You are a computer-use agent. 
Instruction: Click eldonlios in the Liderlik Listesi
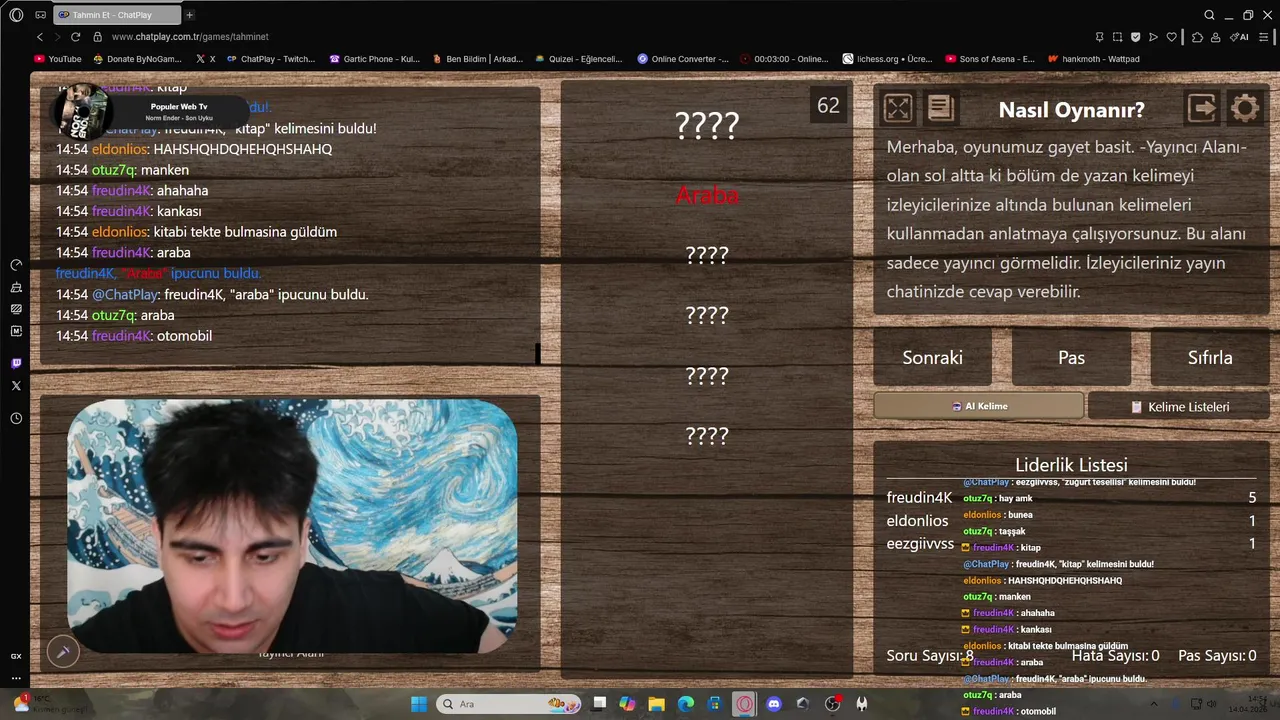click(x=917, y=520)
